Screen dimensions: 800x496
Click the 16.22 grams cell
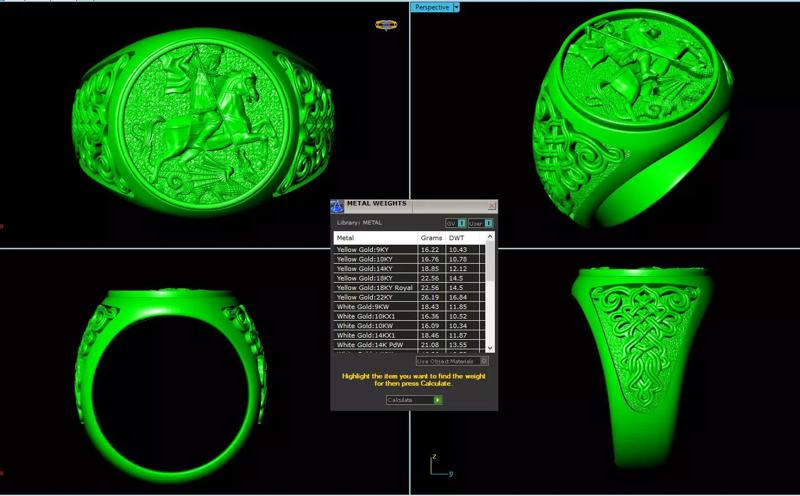tap(432, 250)
